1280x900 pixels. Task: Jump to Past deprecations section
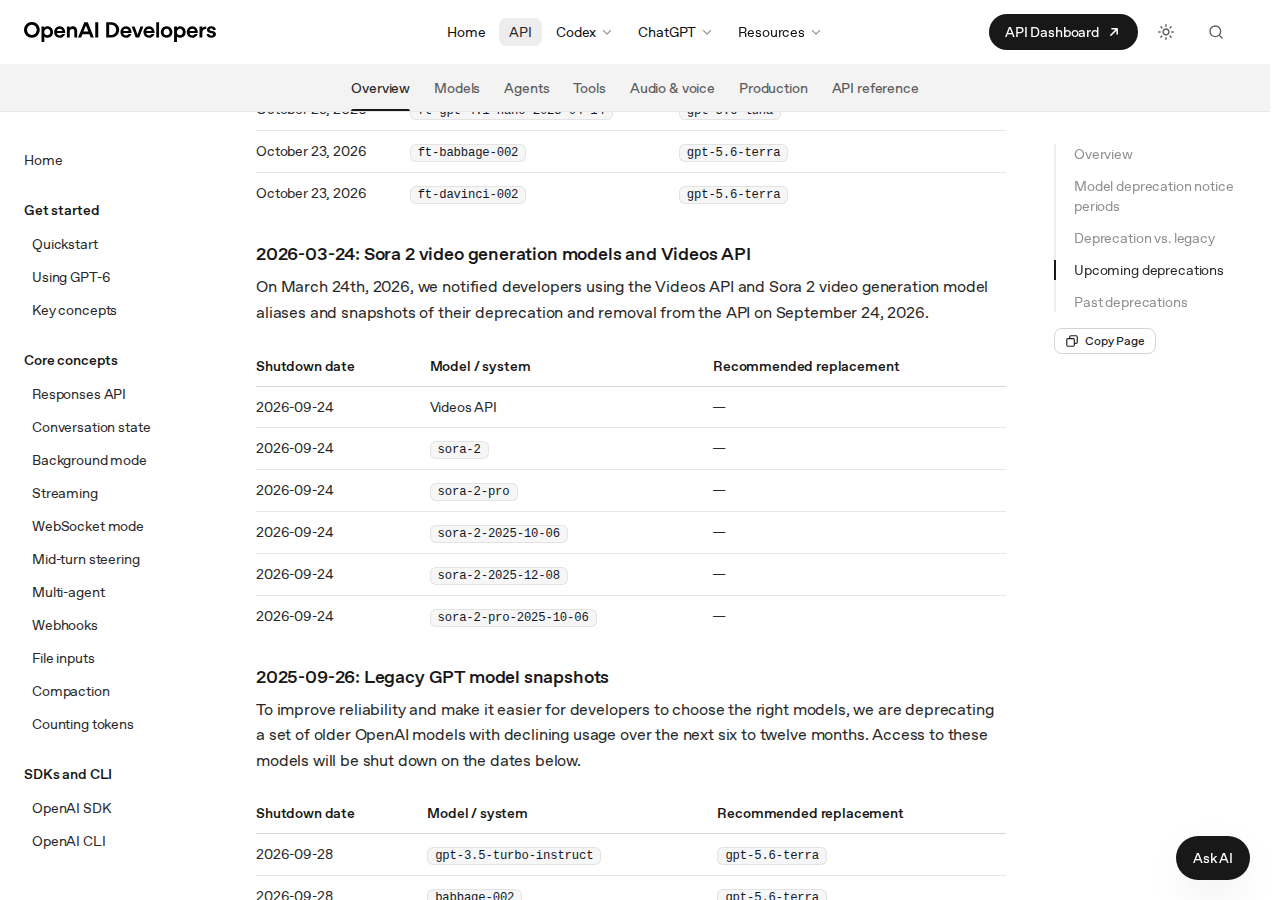click(x=1131, y=302)
